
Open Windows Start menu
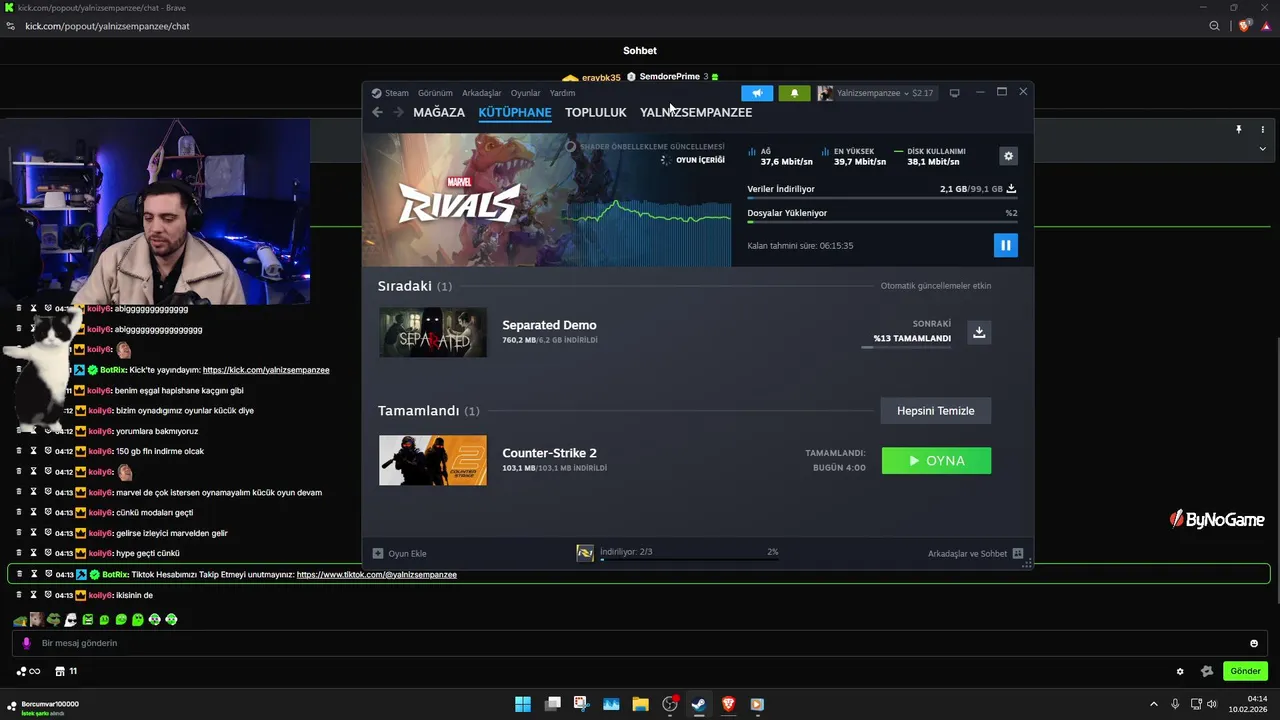pyautogui.click(x=523, y=704)
